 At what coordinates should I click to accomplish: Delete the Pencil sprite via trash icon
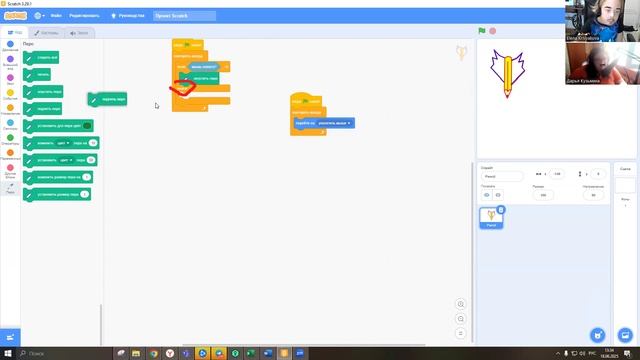click(501, 210)
